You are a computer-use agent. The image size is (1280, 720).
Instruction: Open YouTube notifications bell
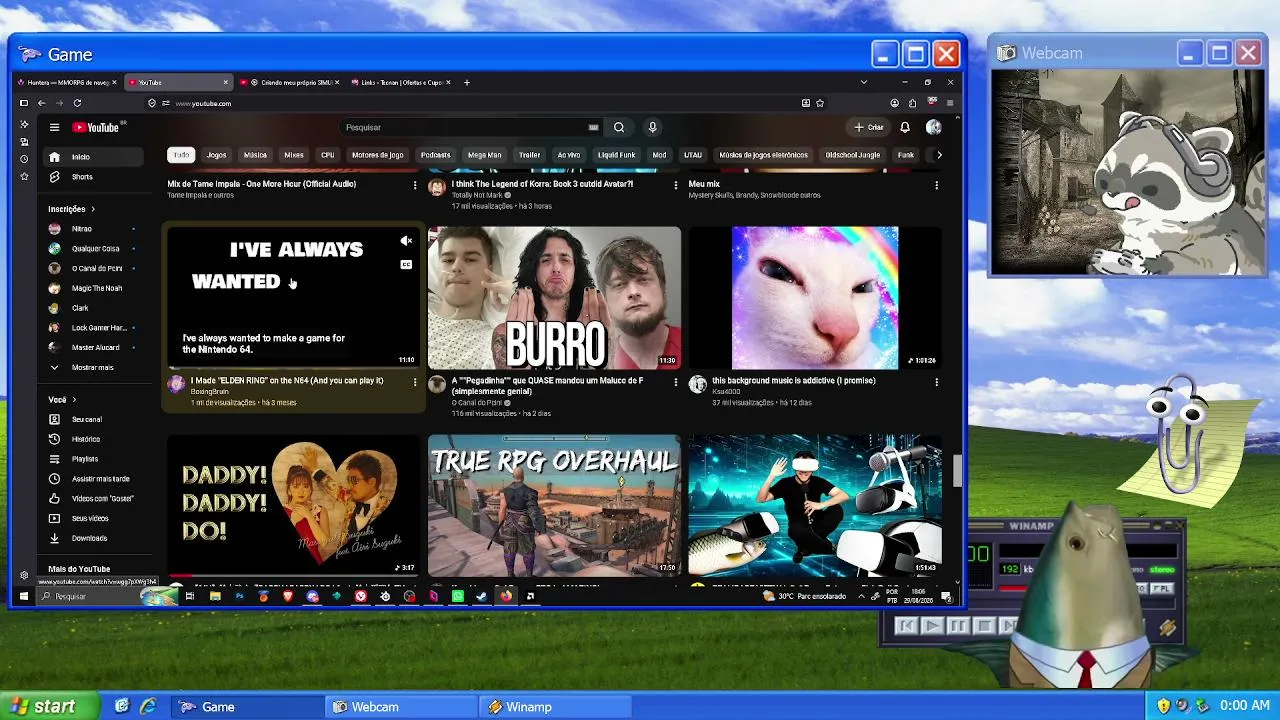tap(905, 127)
